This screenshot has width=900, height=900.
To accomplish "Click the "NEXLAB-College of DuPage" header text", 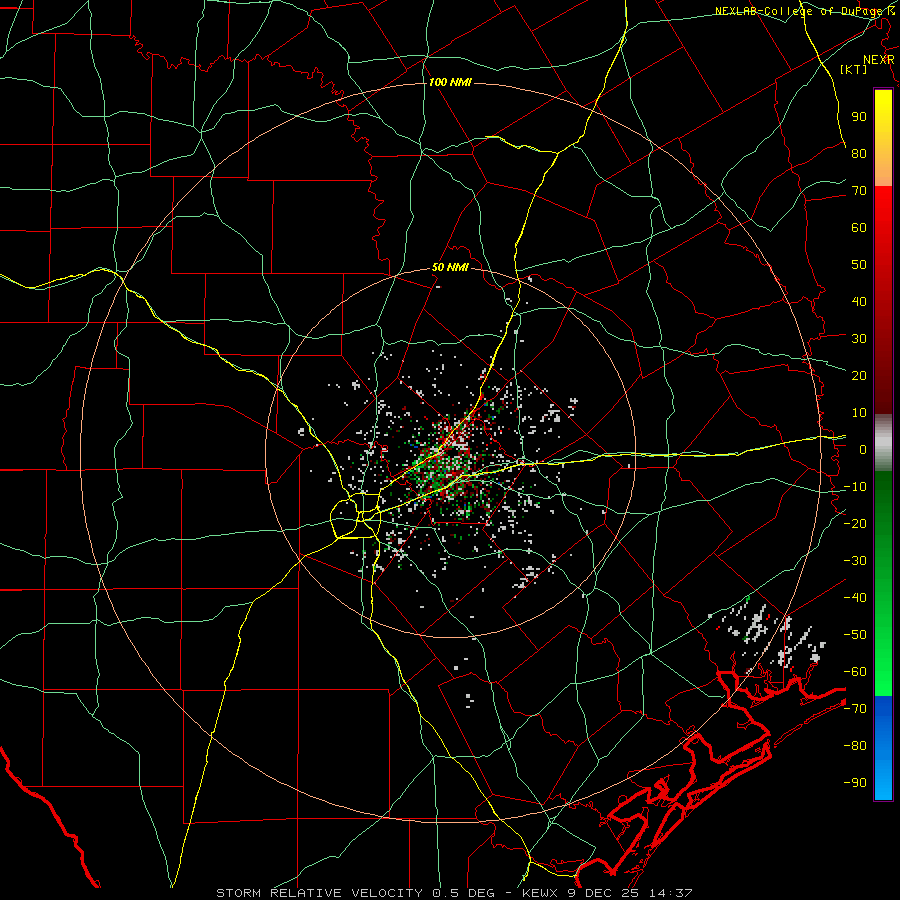I will [800, 11].
